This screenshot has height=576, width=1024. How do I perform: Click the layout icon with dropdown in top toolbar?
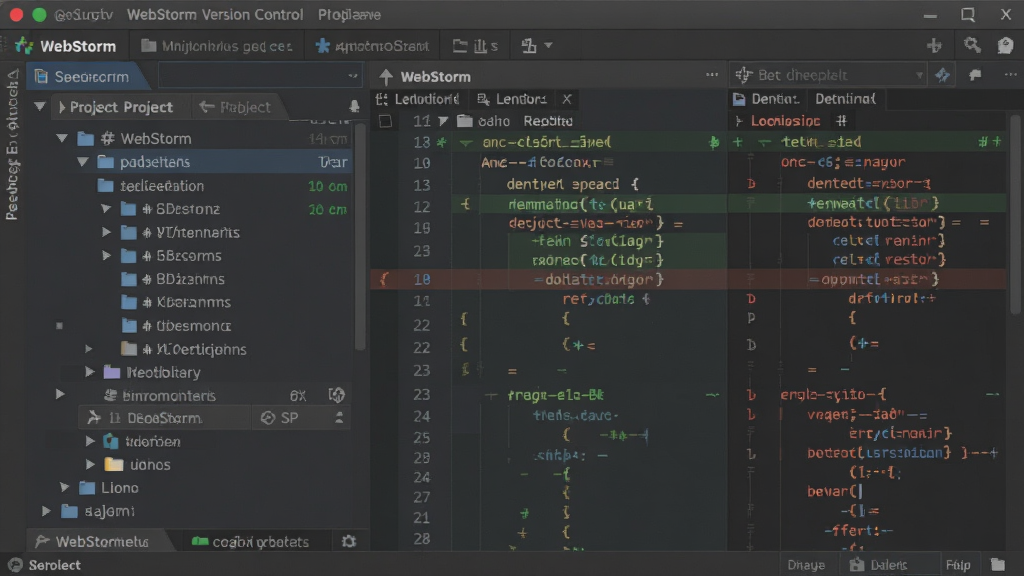coord(537,46)
